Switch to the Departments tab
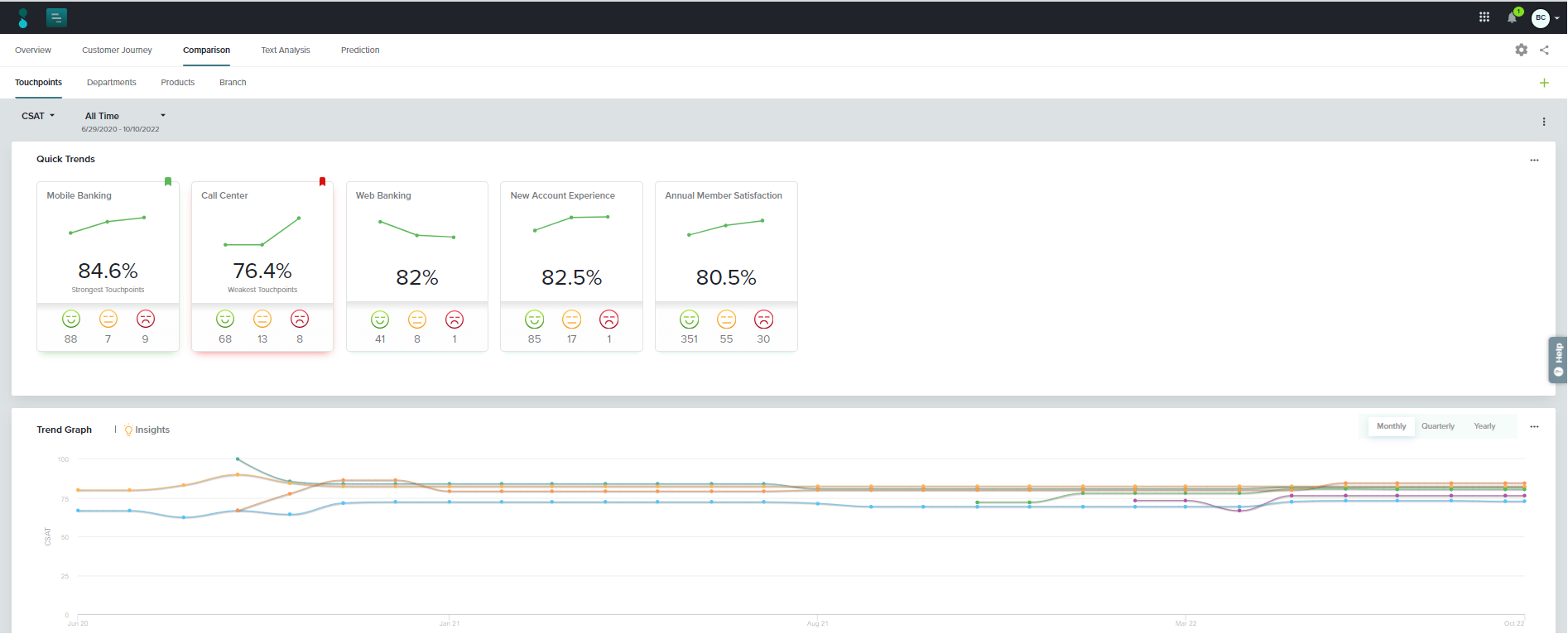This screenshot has width=1568, height=634. coord(111,83)
